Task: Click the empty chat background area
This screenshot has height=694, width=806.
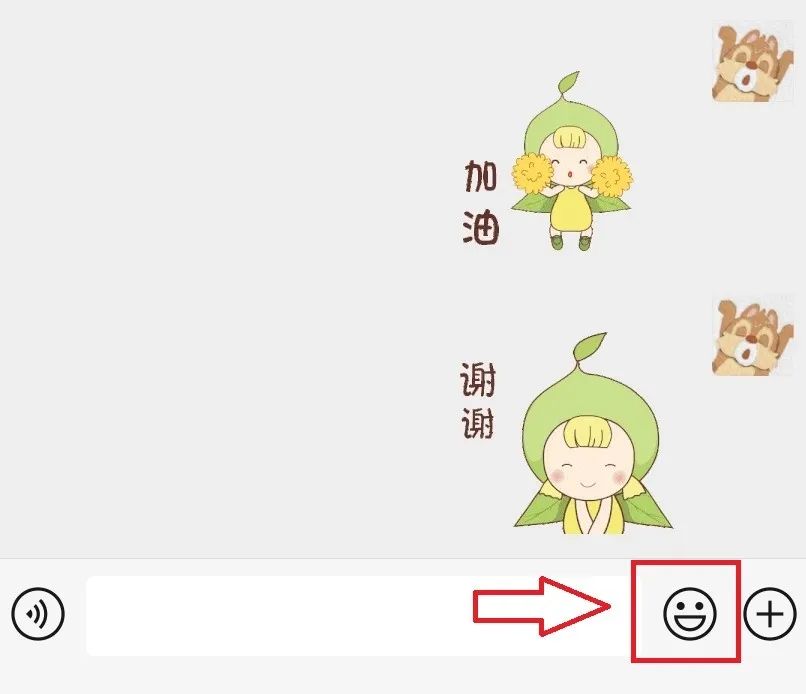Action: [216, 278]
